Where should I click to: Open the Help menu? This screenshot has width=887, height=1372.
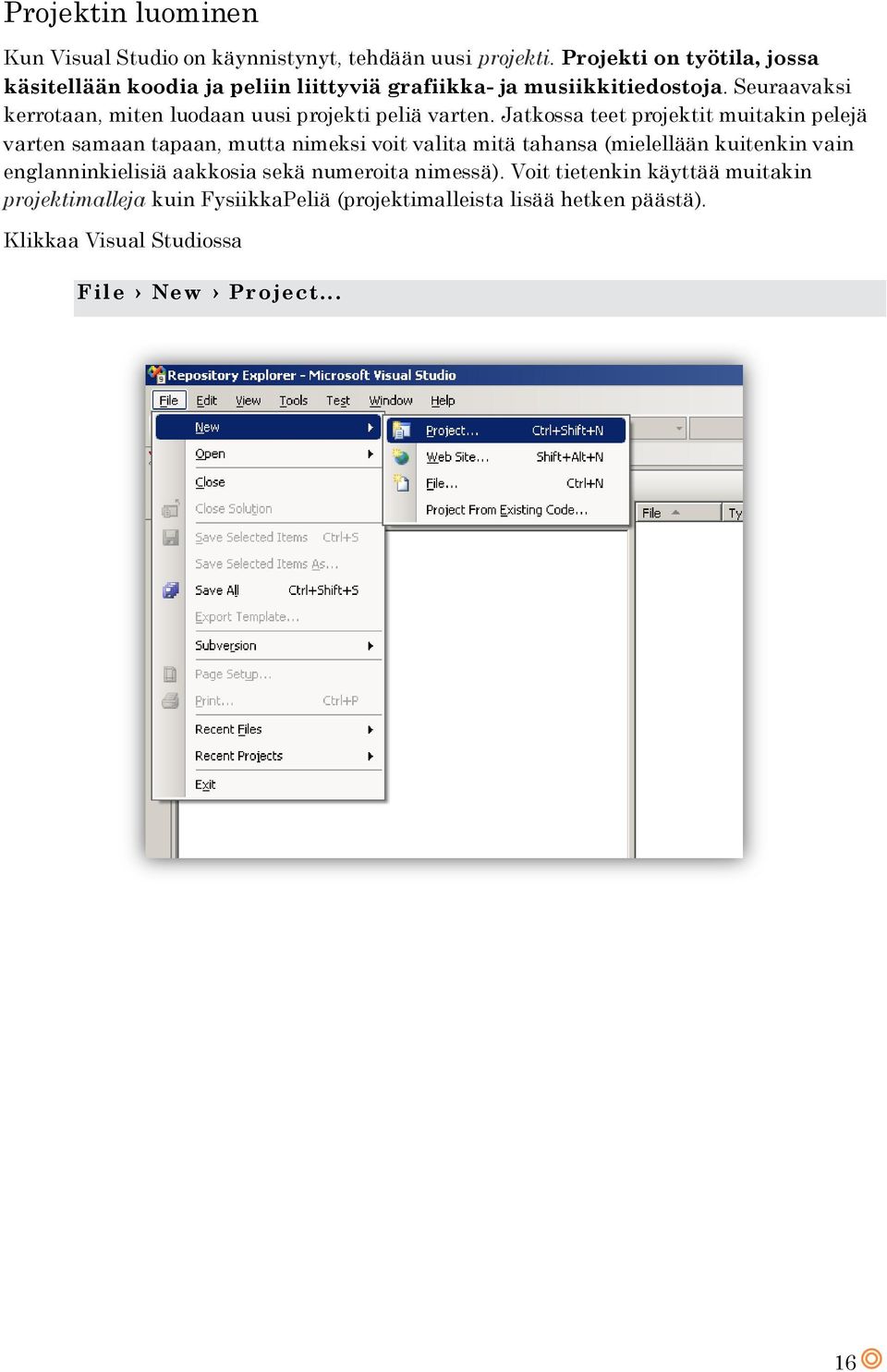(x=443, y=400)
